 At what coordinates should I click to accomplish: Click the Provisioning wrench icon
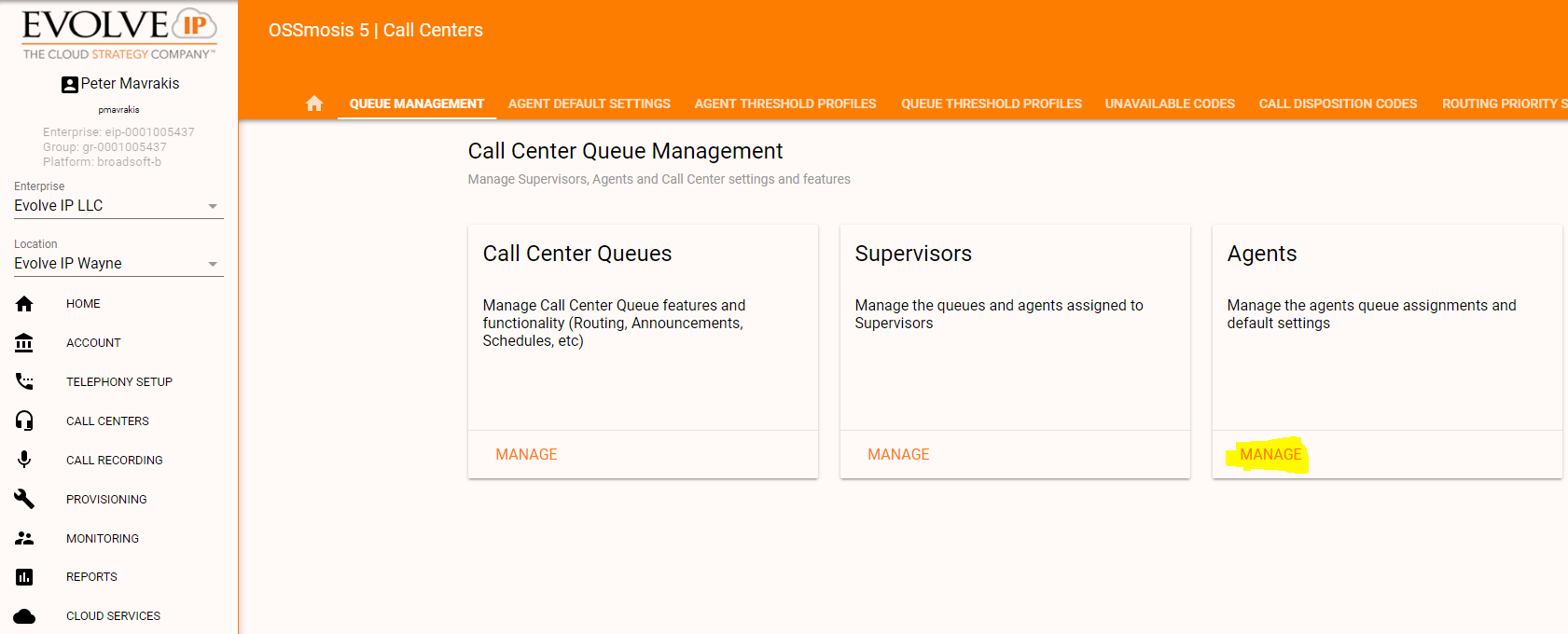pyautogui.click(x=24, y=499)
